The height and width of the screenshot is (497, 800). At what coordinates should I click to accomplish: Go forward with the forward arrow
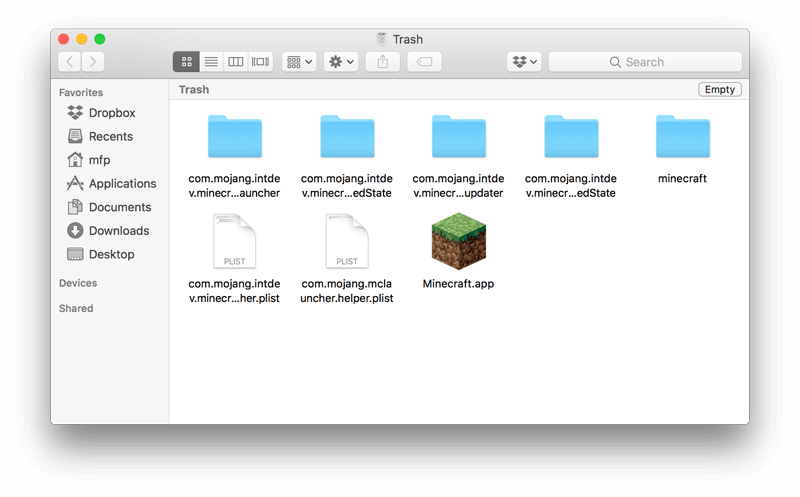93,62
